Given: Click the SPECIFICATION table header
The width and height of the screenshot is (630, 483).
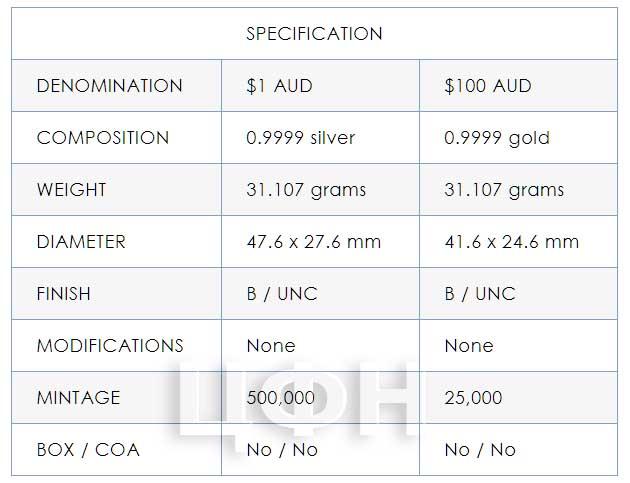Looking at the screenshot, I should click(314, 34).
